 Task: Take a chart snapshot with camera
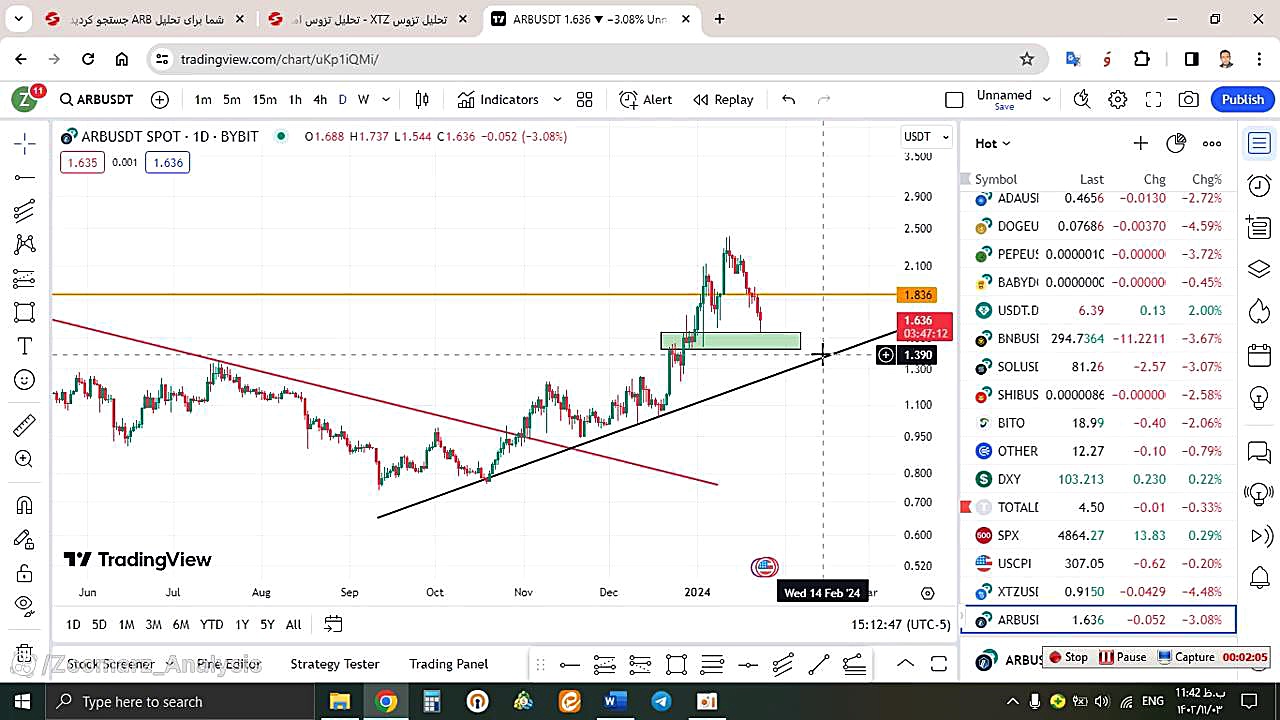[1189, 99]
